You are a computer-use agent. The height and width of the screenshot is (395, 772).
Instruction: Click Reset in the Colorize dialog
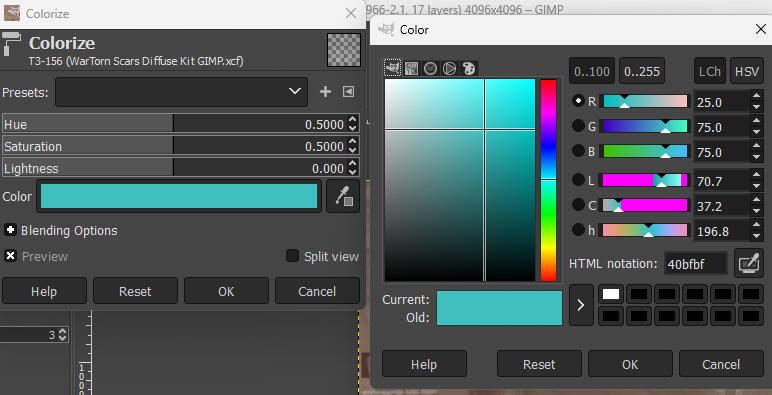[135, 291]
